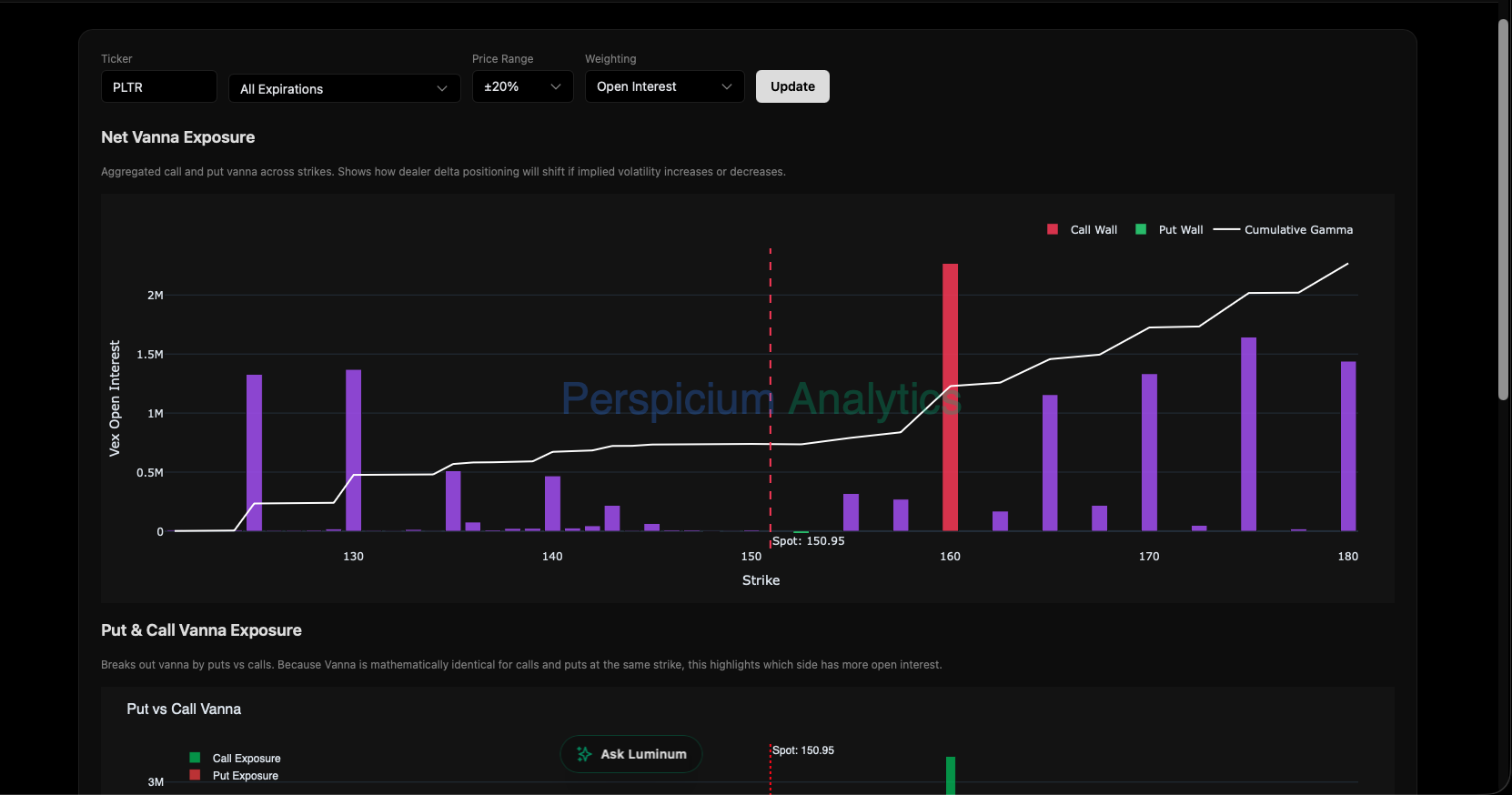
Task: Open the Ask Luminum assistant
Action: 631,754
